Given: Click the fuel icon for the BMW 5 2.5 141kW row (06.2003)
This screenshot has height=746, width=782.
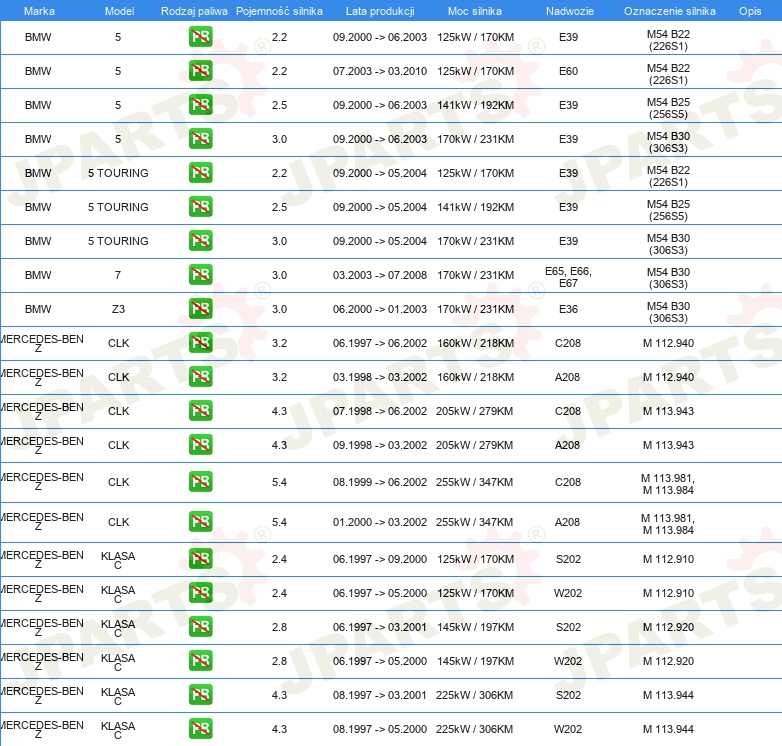Looking at the screenshot, I should (200, 105).
